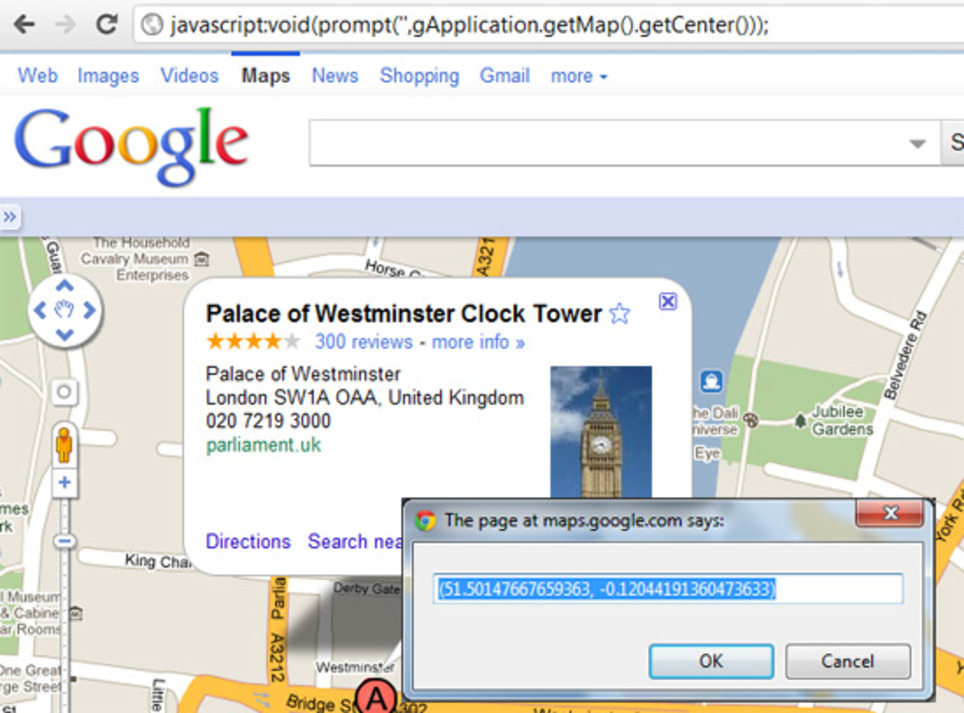964x713 pixels.
Task: Visit the parliament.uk website link
Action: click(x=264, y=445)
